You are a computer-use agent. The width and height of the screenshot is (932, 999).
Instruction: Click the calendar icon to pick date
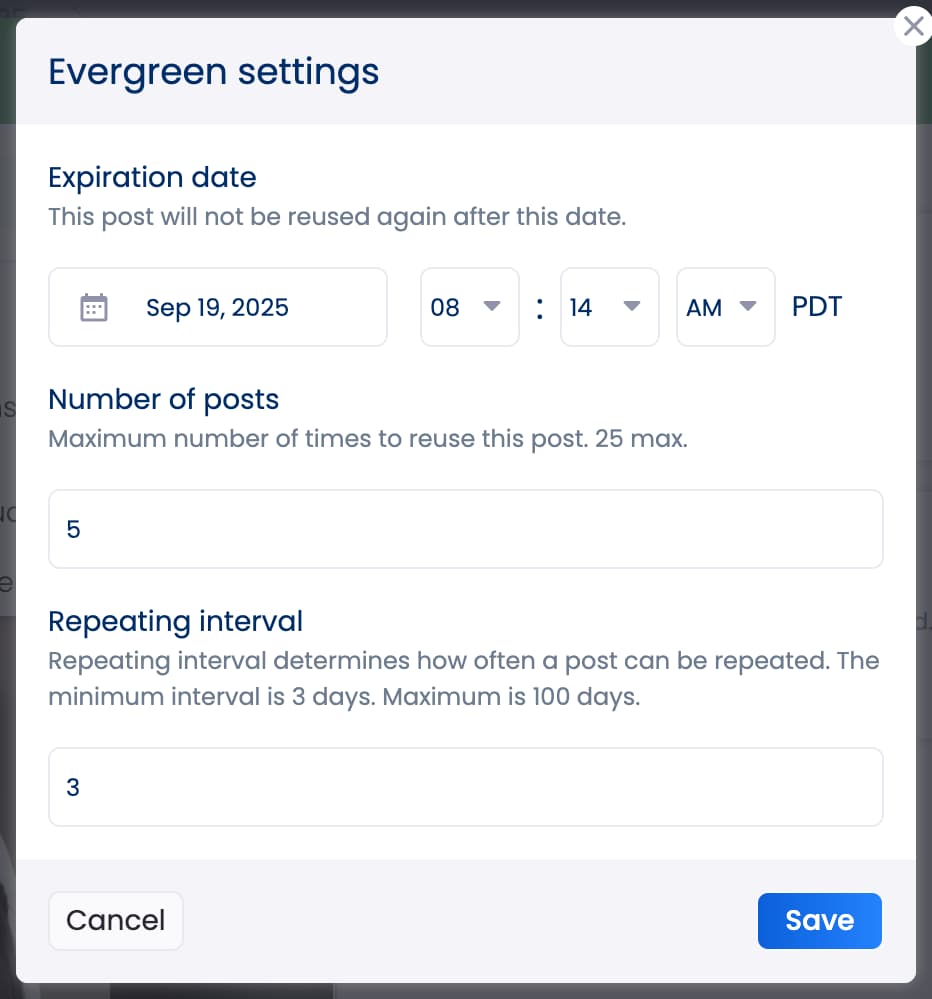click(x=95, y=306)
